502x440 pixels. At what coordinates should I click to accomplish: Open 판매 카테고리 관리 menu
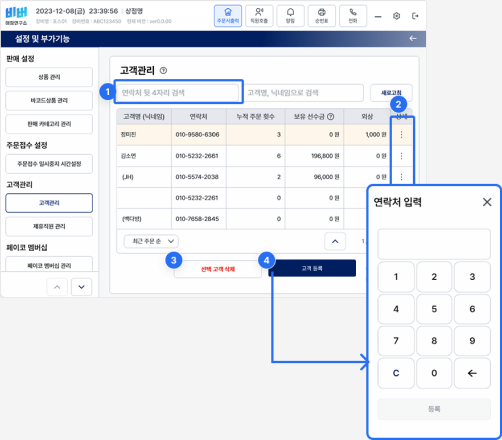49,124
